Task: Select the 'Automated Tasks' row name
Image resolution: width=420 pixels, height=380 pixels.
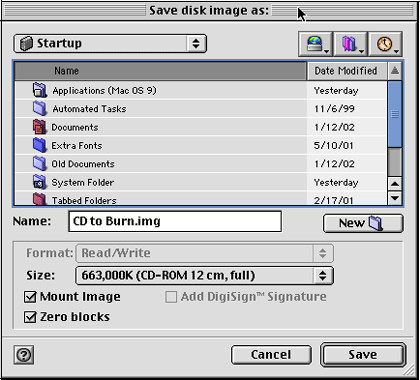Action: point(89,109)
